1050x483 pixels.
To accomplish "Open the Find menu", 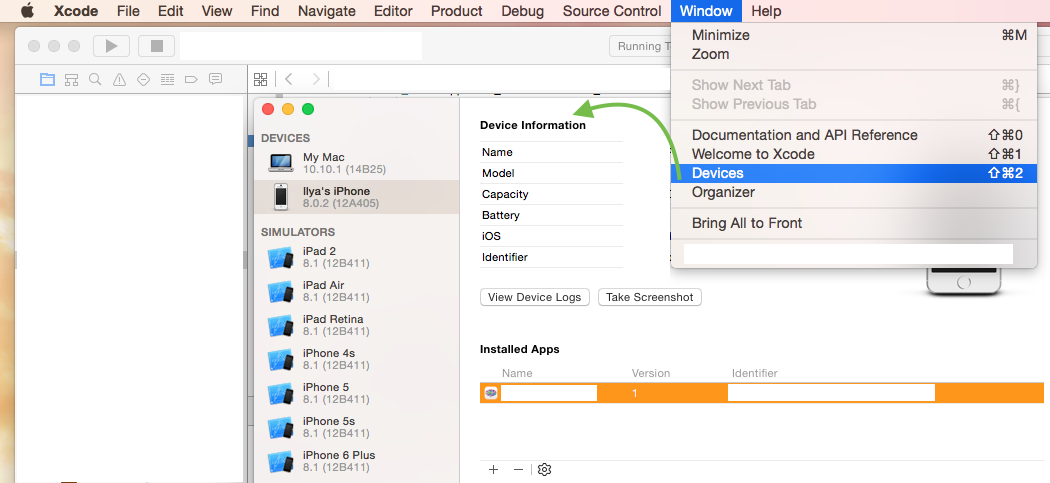I will (x=265, y=11).
